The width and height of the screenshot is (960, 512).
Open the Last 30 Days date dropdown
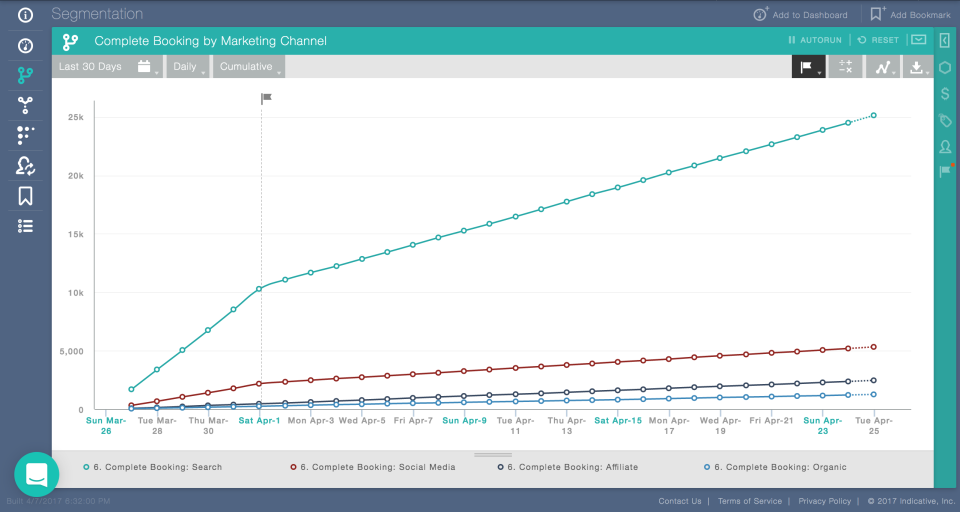coord(107,66)
